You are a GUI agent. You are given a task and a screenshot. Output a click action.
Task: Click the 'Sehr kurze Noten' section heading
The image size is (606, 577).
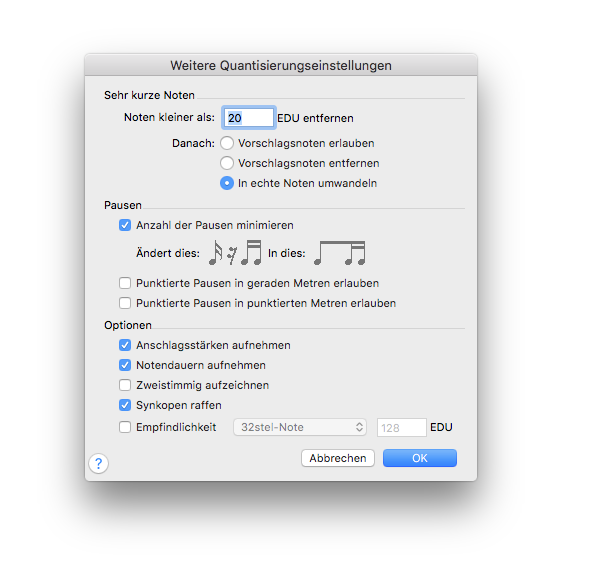tap(149, 95)
